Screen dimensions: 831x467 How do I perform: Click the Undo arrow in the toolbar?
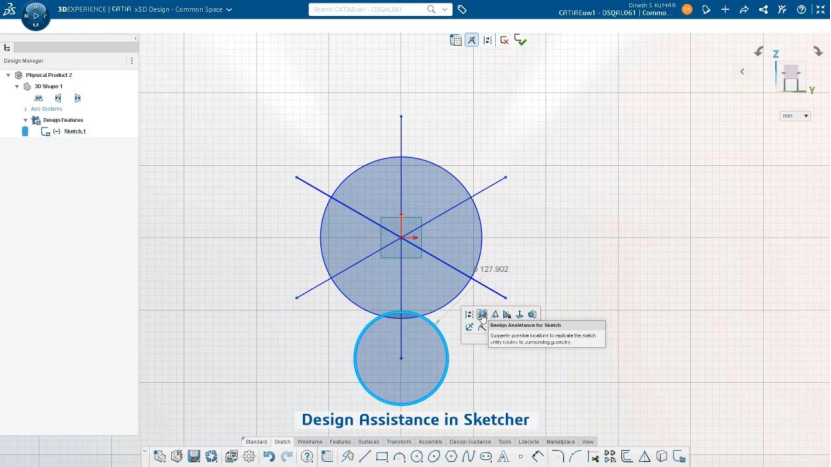[x=269, y=456]
